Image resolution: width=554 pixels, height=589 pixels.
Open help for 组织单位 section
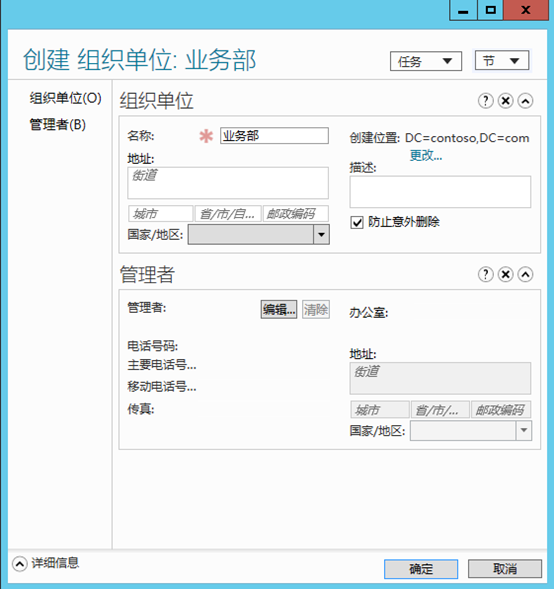click(485, 101)
